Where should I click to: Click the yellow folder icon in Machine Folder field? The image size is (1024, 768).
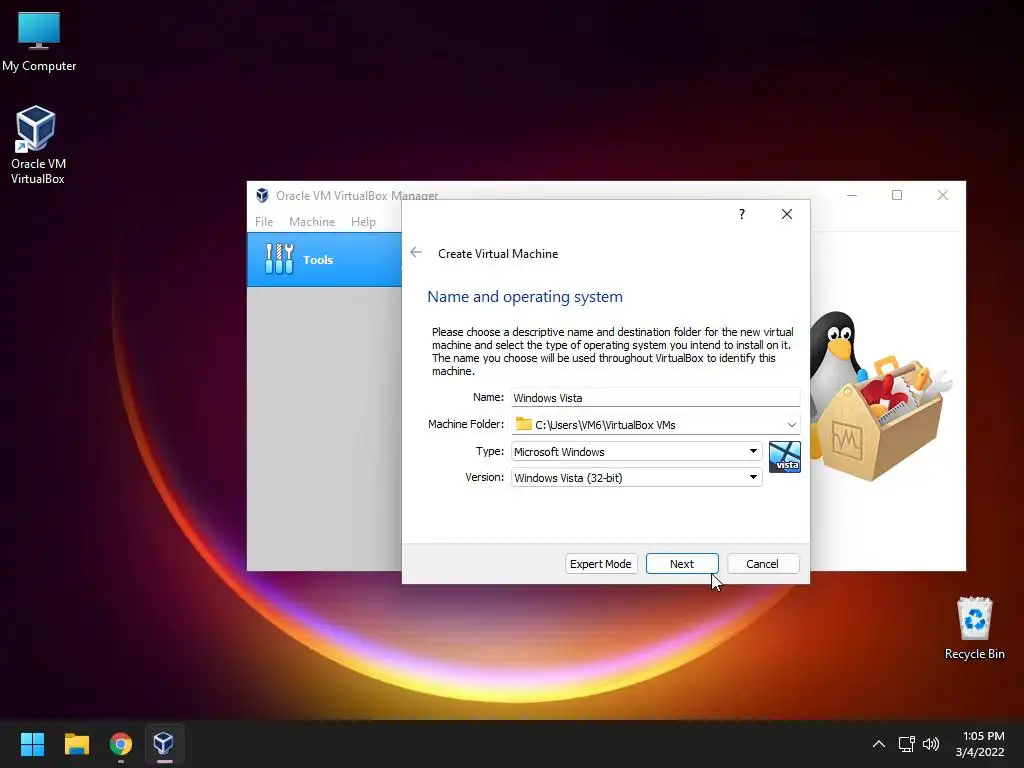pyautogui.click(x=524, y=424)
